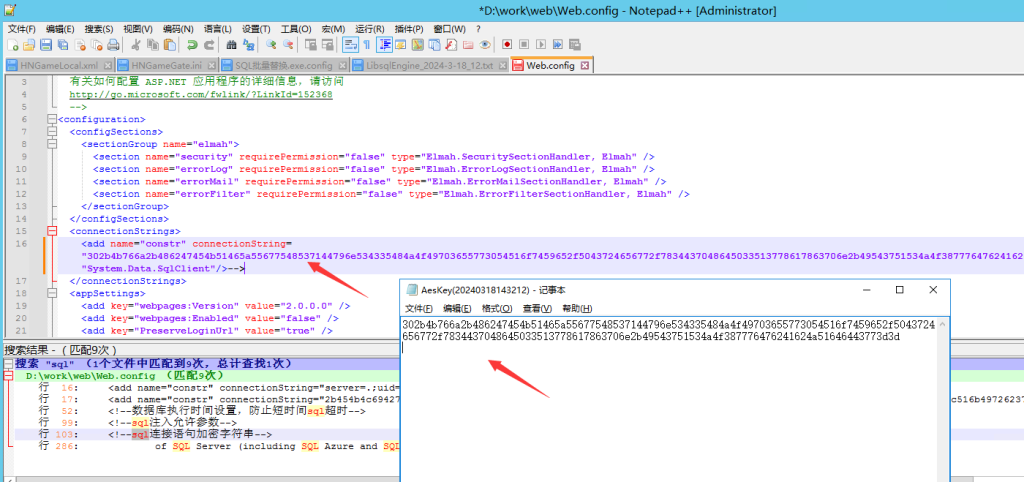This screenshot has width=1024, height=482.
Task: Click the Start macro recording icon
Action: point(507,45)
